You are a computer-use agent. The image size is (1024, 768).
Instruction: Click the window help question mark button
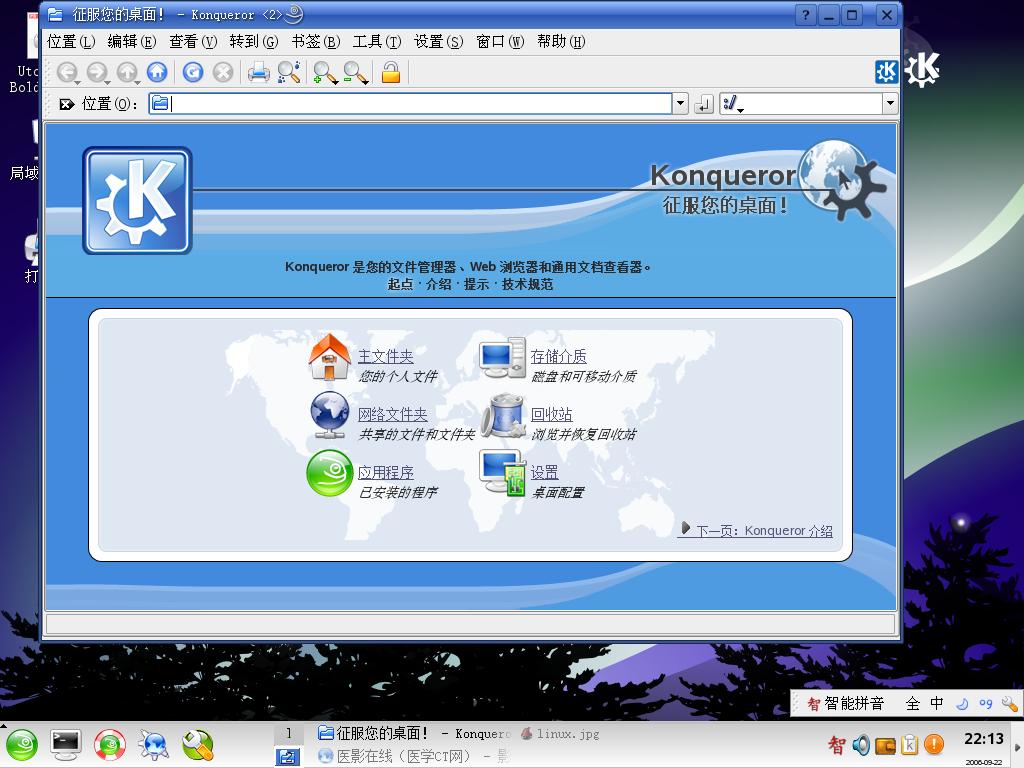click(806, 15)
